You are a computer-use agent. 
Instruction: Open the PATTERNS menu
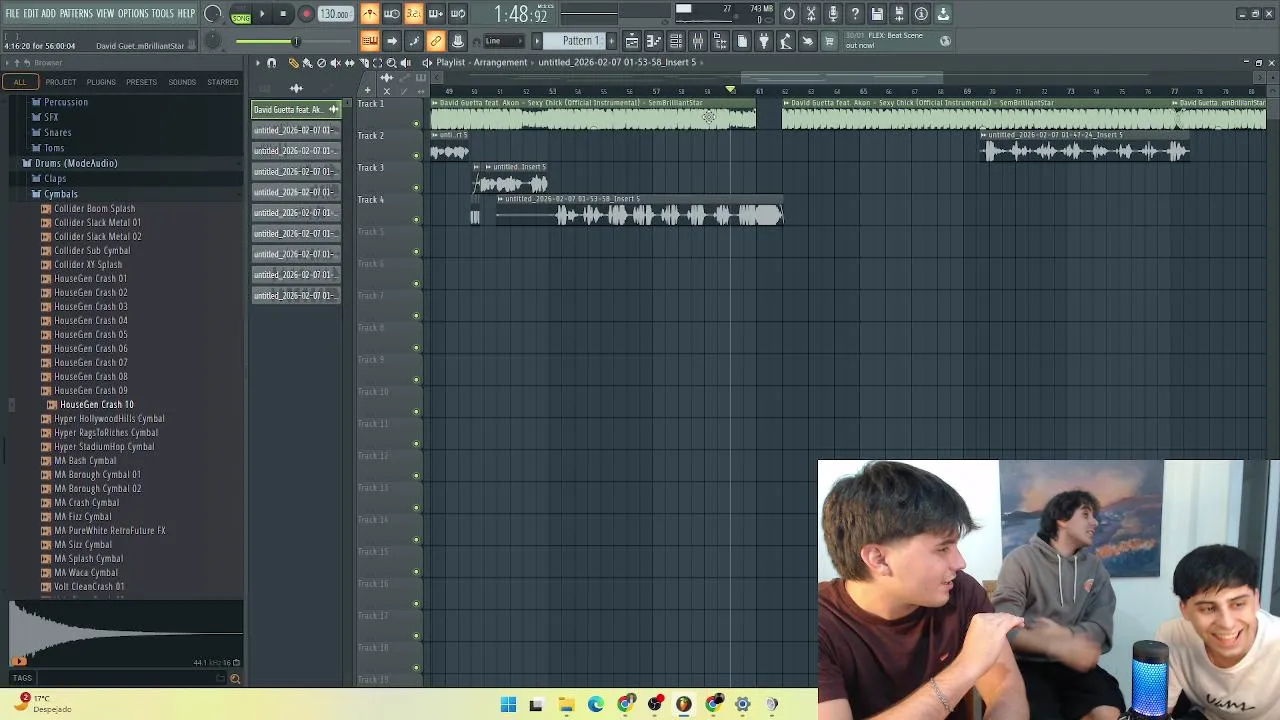coord(76,14)
